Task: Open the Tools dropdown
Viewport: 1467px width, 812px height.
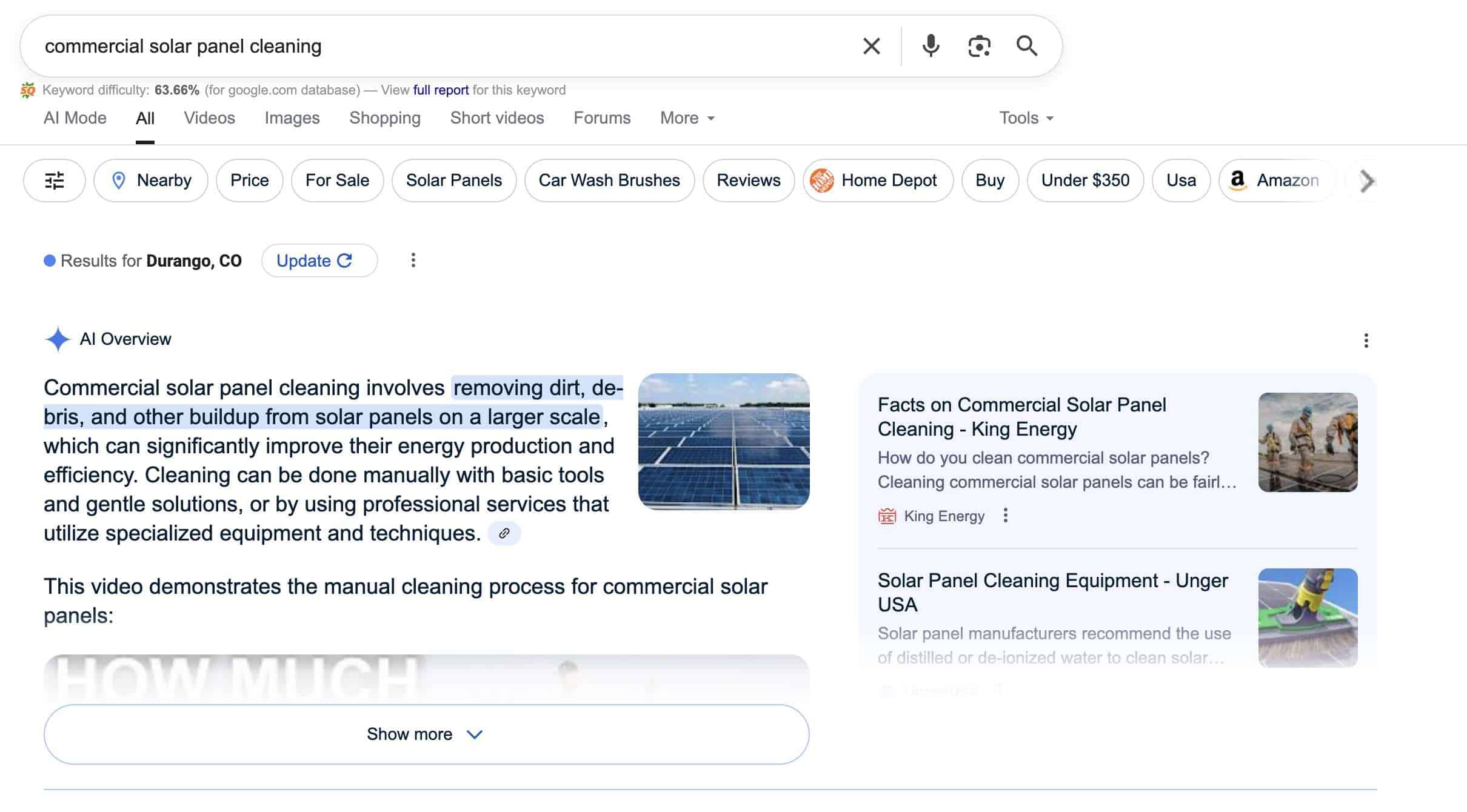Action: click(x=1026, y=118)
